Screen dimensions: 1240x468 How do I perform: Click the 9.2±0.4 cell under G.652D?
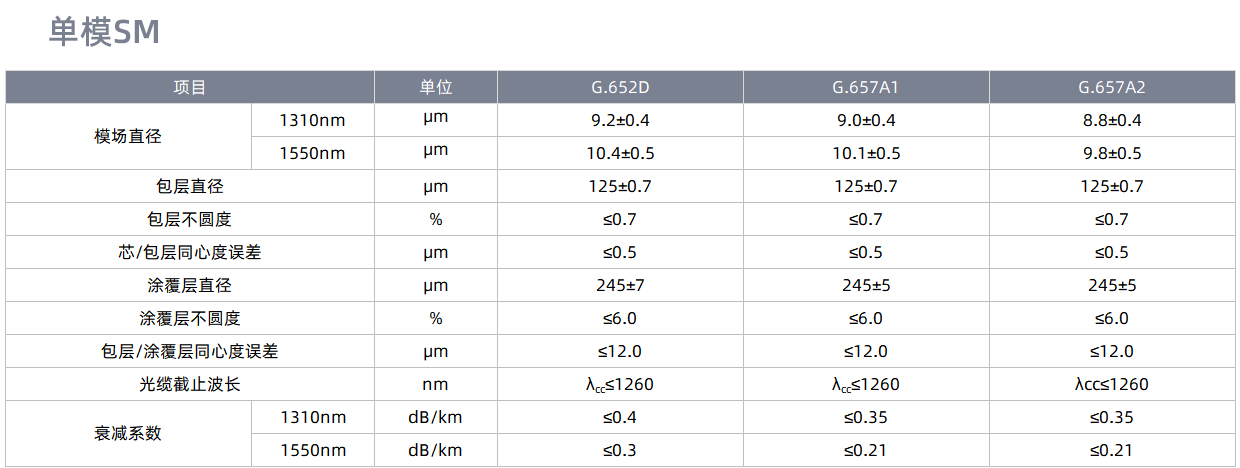tap(620, 120)
